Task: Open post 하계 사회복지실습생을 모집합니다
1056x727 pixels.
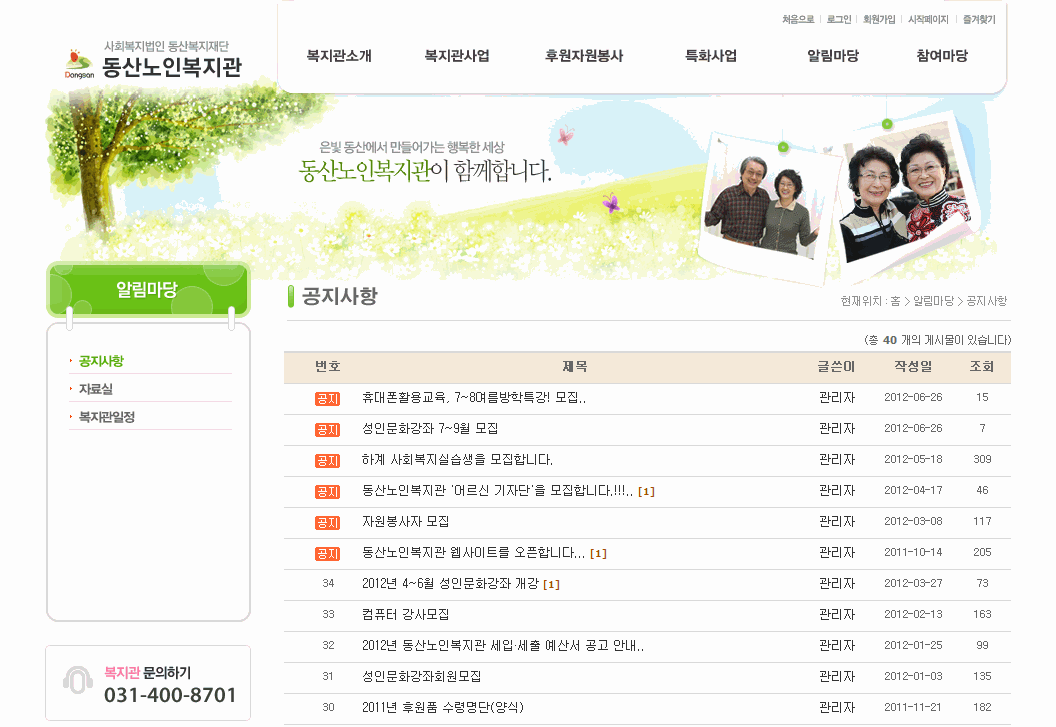Action: [x=457, y=460]
